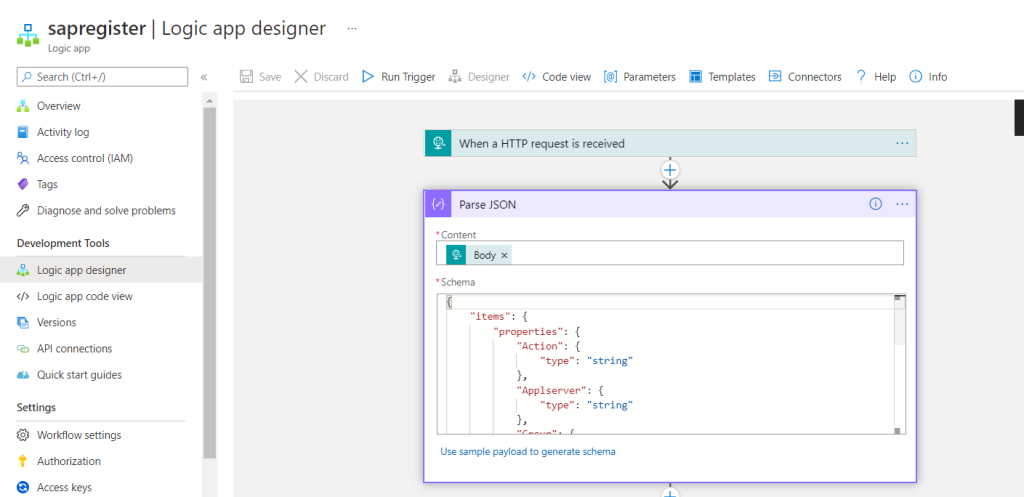Click Use sample payload to generate schema

(528, 451)
